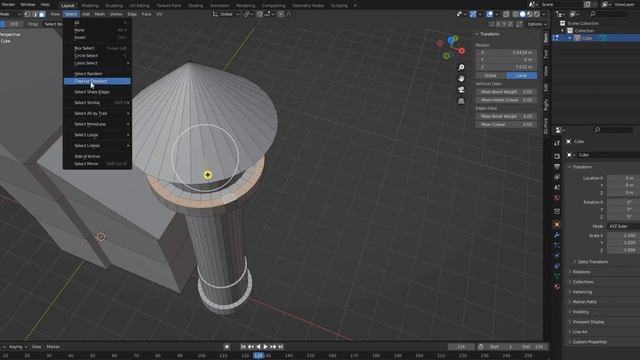Edit the Median X value field
This screenshot has width=640, height=360.
506,52
